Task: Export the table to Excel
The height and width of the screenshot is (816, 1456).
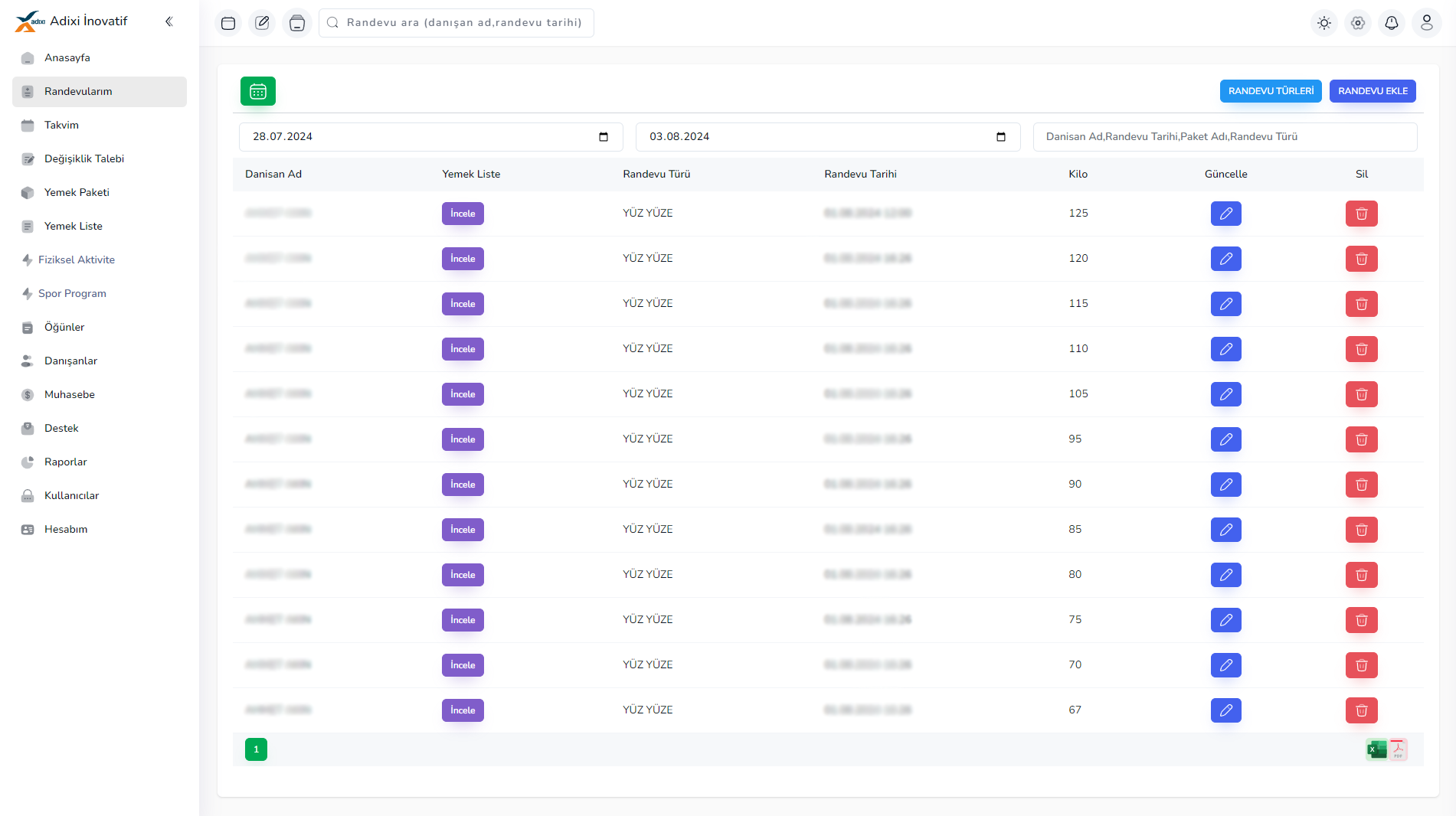Action: pyautogui.click(x=1376, y=749)
